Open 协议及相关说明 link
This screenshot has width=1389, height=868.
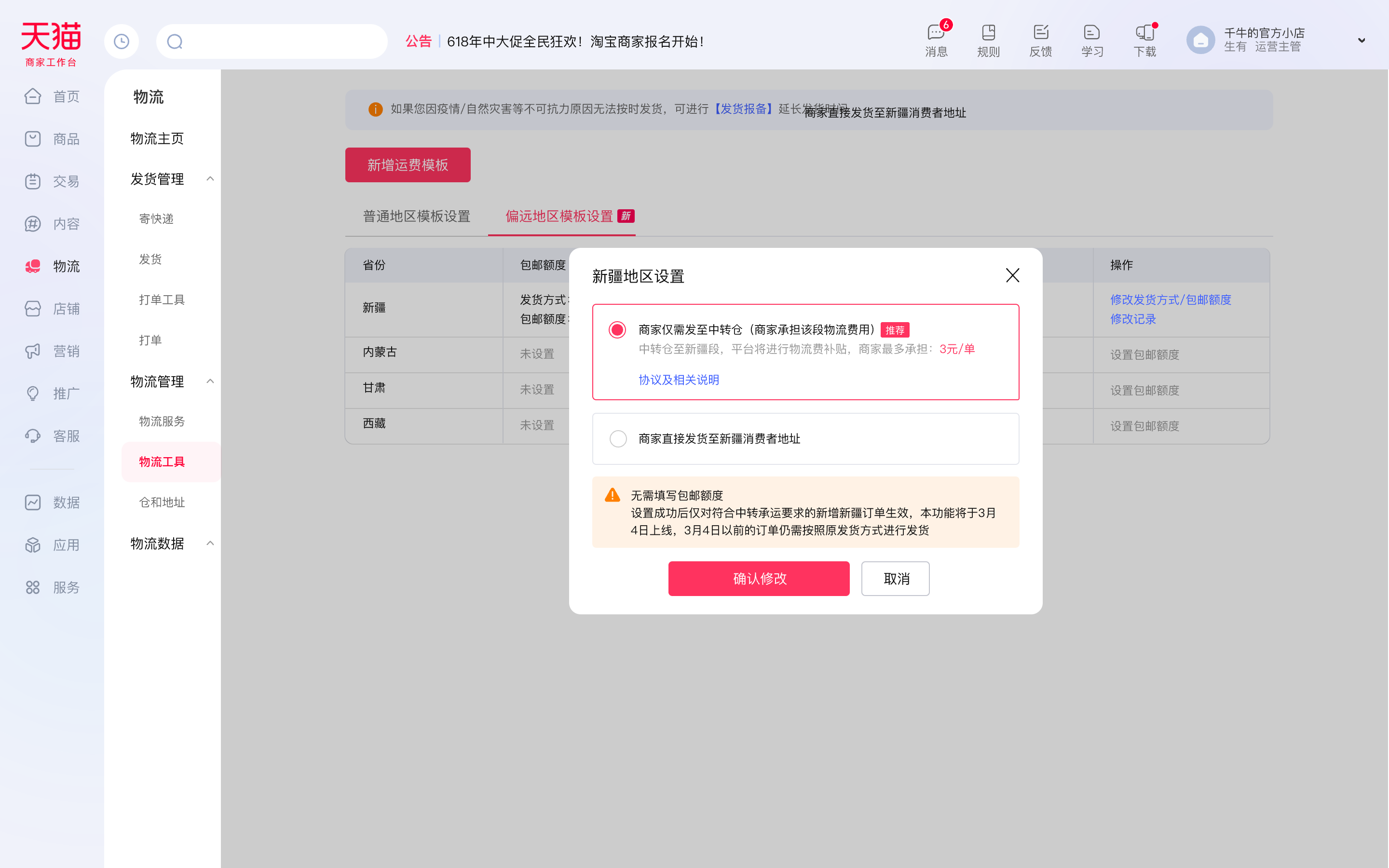(679, 380)
